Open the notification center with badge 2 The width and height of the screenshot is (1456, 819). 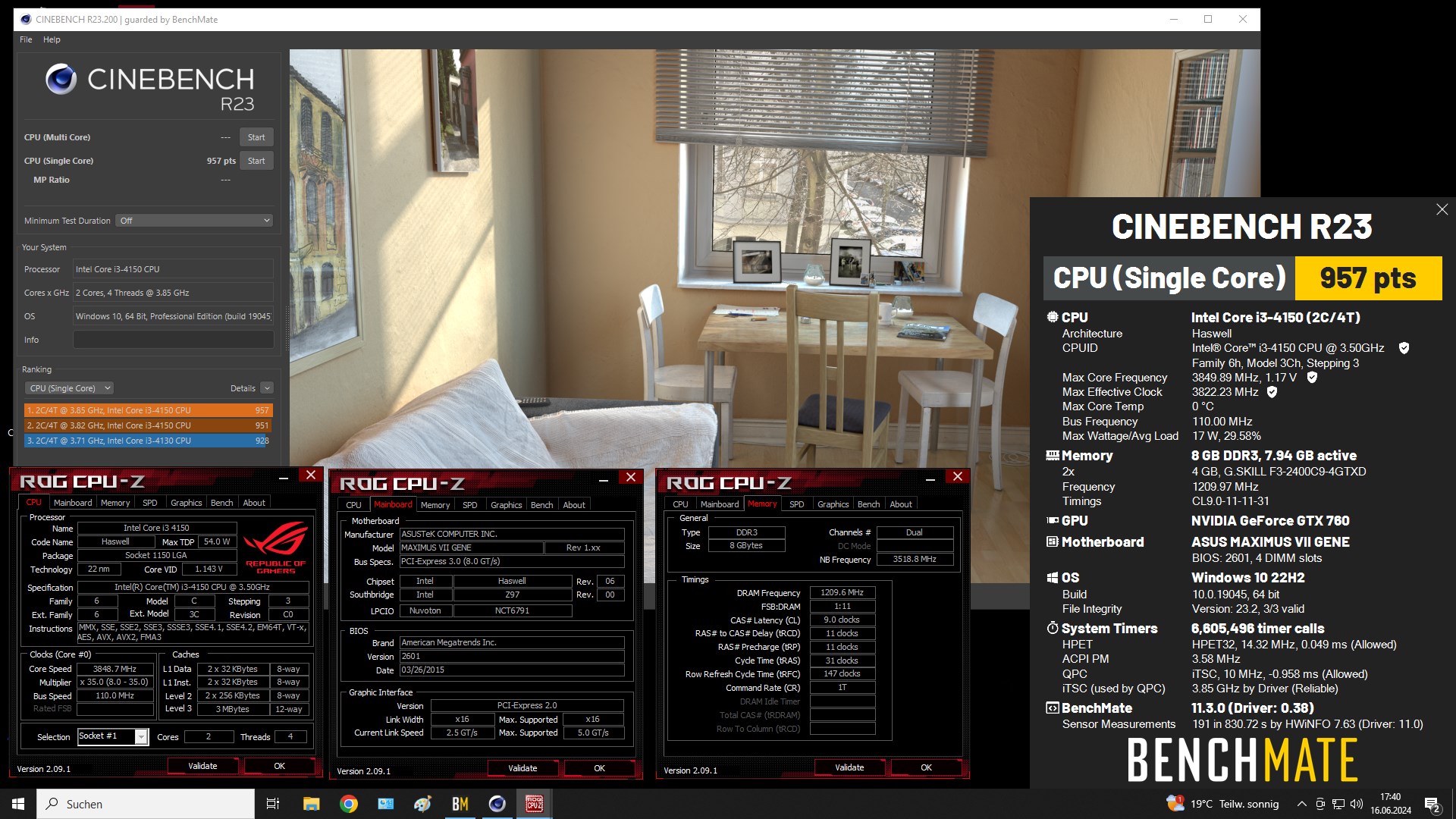[1432, 805]
